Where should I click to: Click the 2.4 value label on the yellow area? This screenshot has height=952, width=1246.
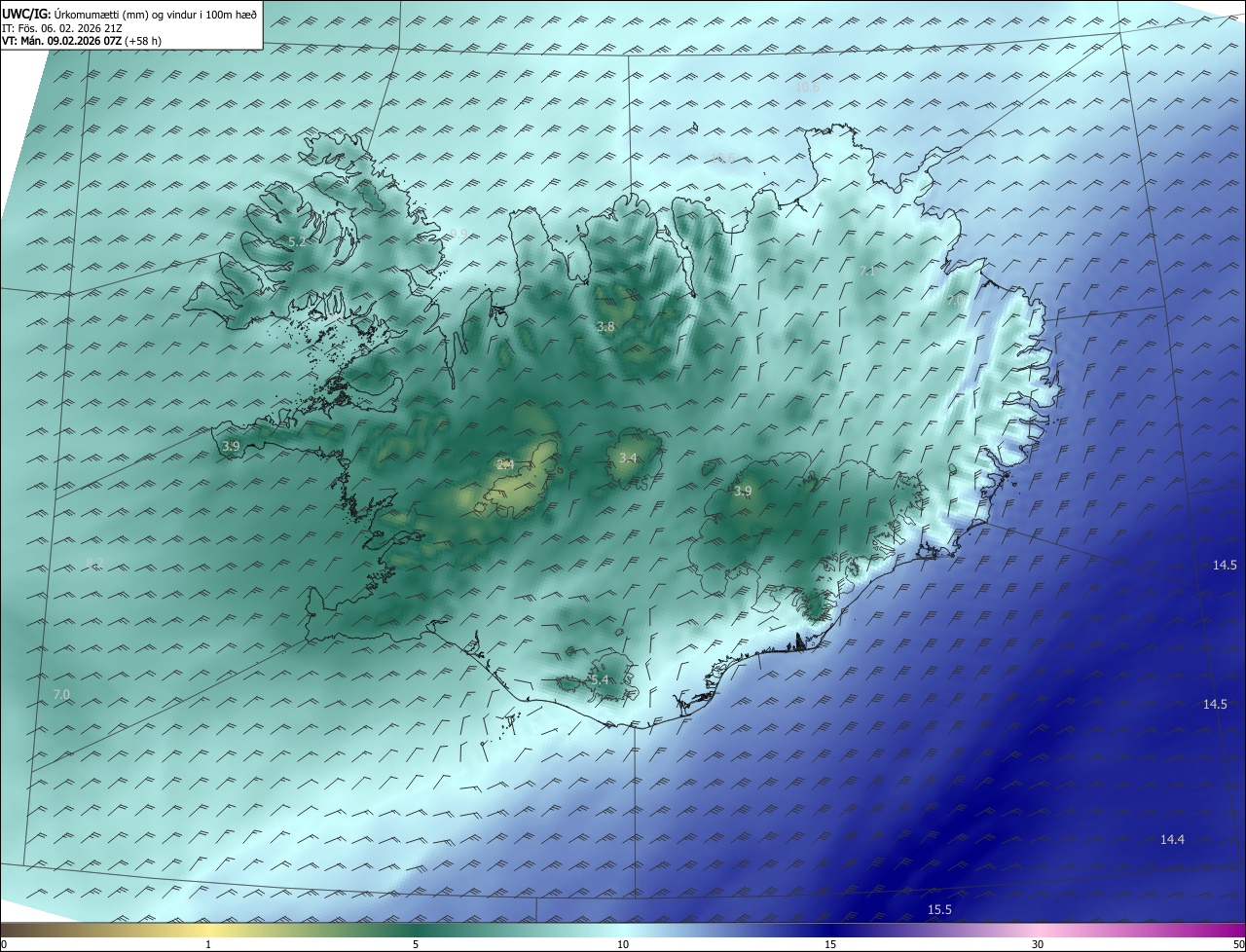(504, 465)
